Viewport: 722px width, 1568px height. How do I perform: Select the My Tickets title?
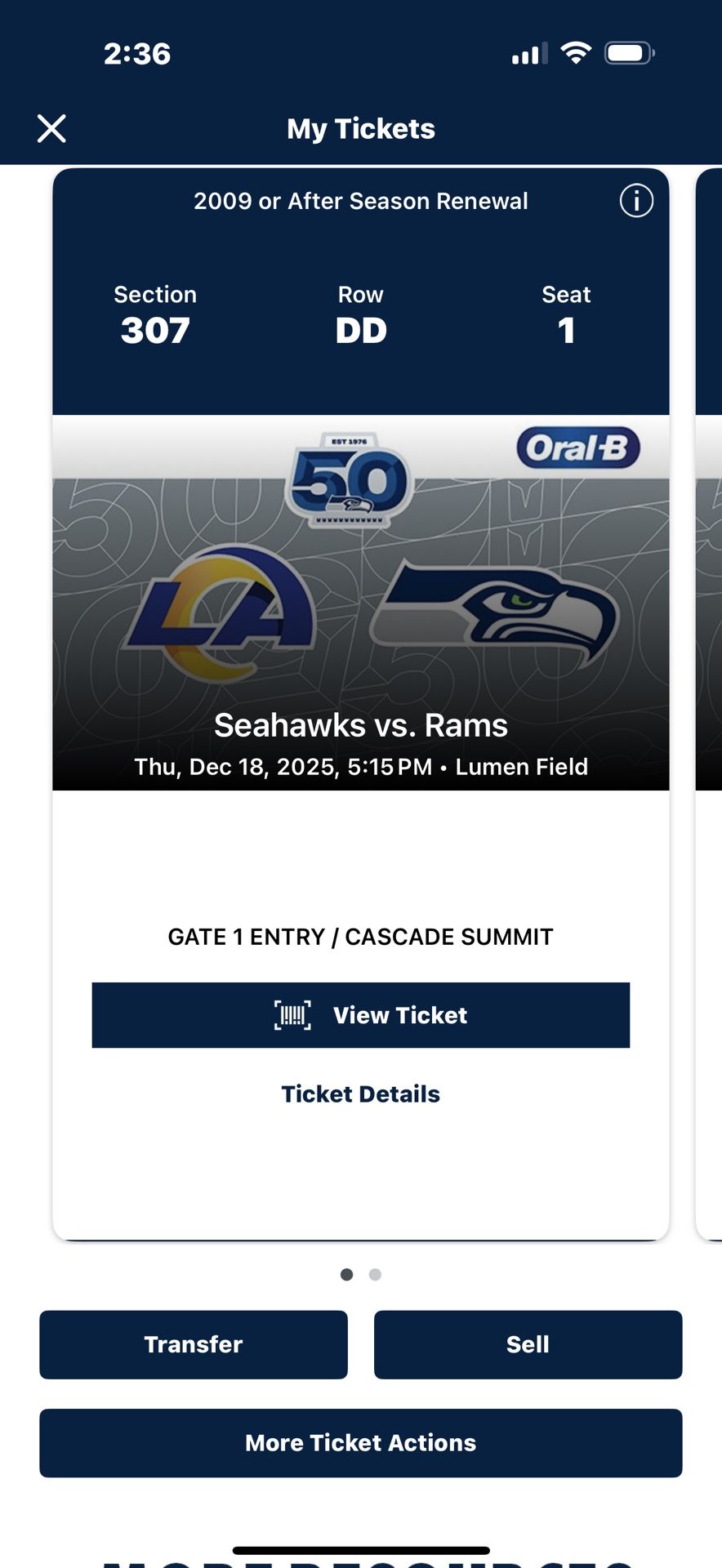[x=360, y=128]
